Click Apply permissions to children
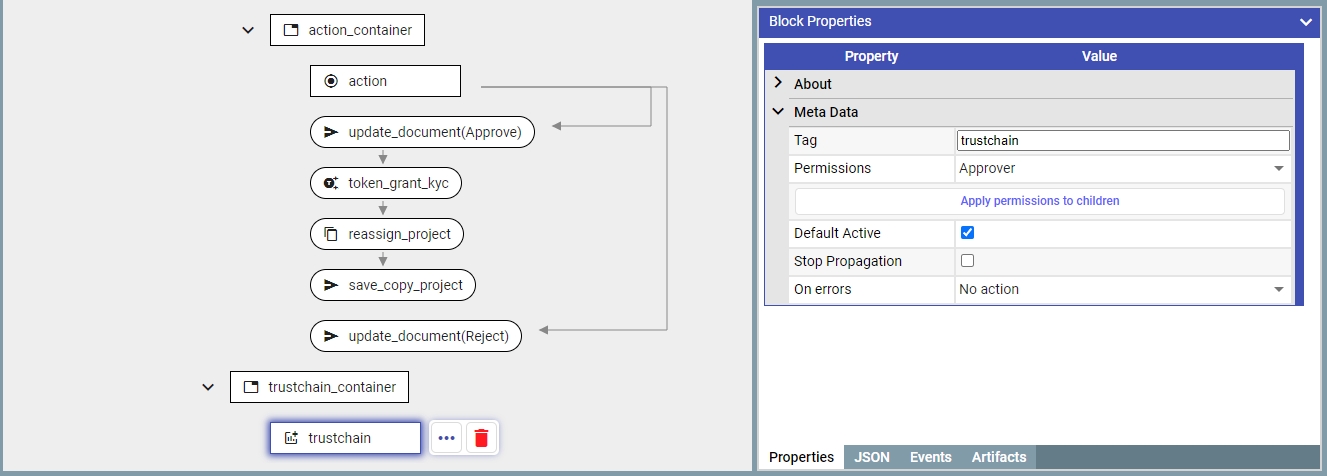 pos(1039,201)
